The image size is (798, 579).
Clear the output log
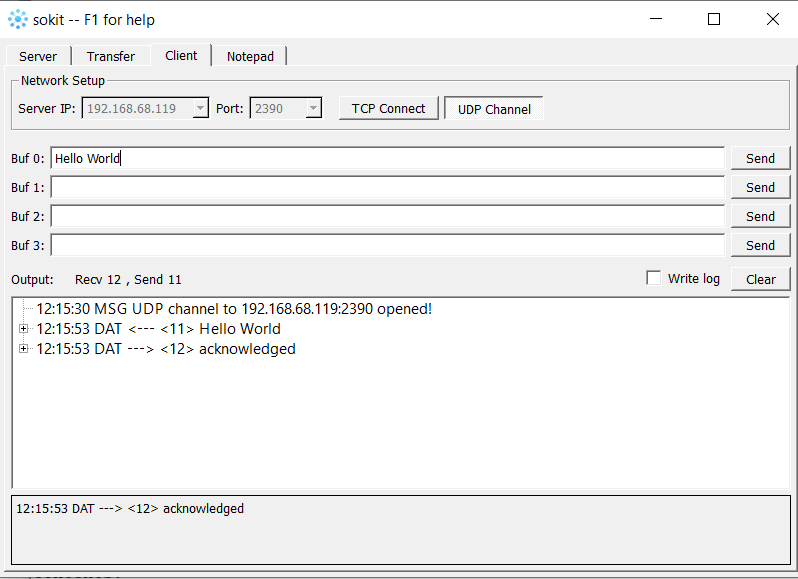tap(760, 279)
